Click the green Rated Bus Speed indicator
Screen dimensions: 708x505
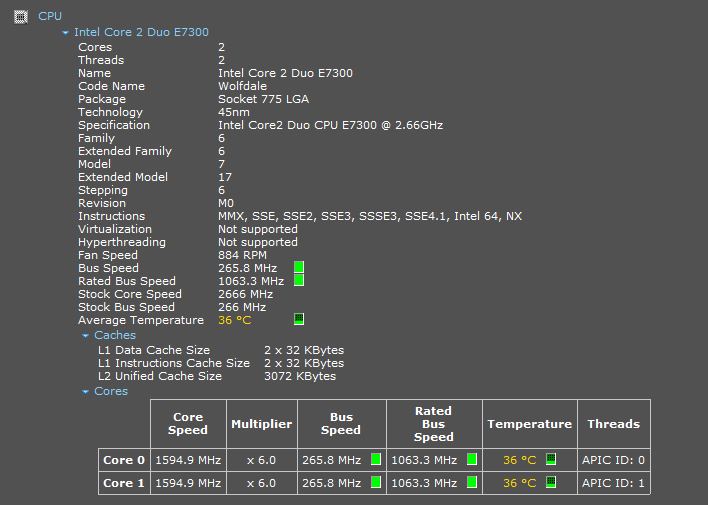(299, 281)
